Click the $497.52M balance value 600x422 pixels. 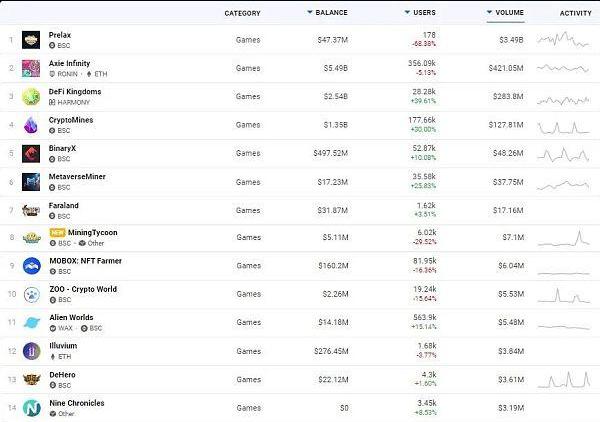coord(331,153)
